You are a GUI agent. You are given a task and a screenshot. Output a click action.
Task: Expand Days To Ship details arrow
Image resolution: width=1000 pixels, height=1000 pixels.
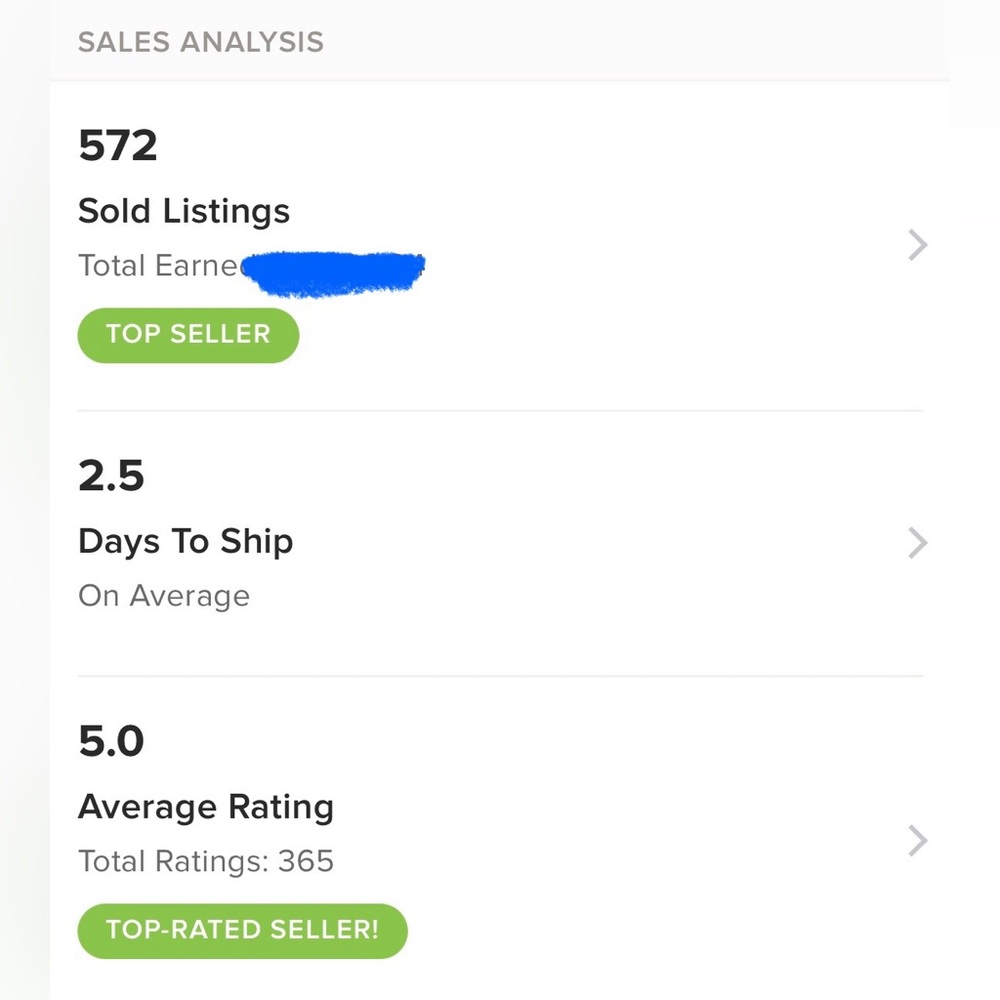[917, 543]
